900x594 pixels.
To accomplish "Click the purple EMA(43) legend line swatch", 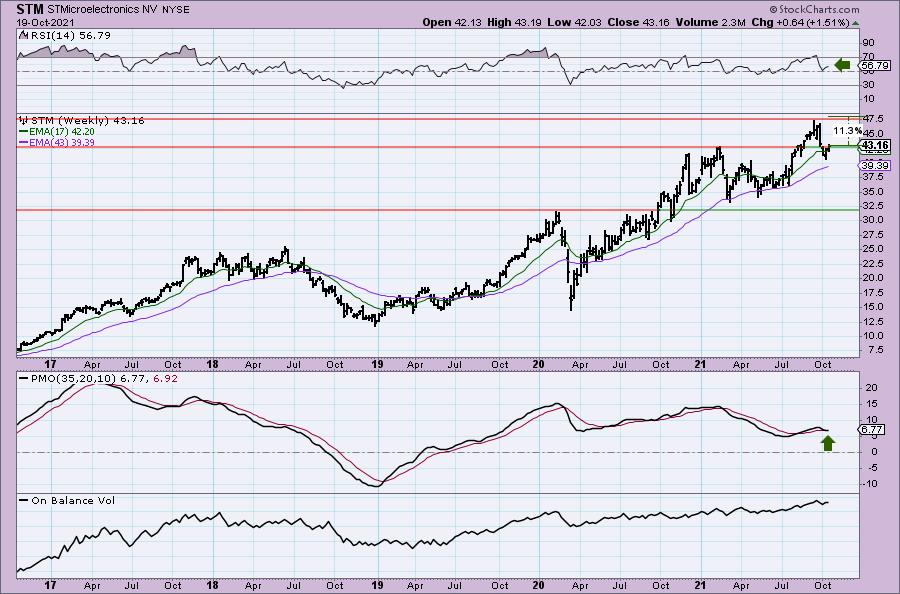I will pyautogui.click(x=24, y=142).
